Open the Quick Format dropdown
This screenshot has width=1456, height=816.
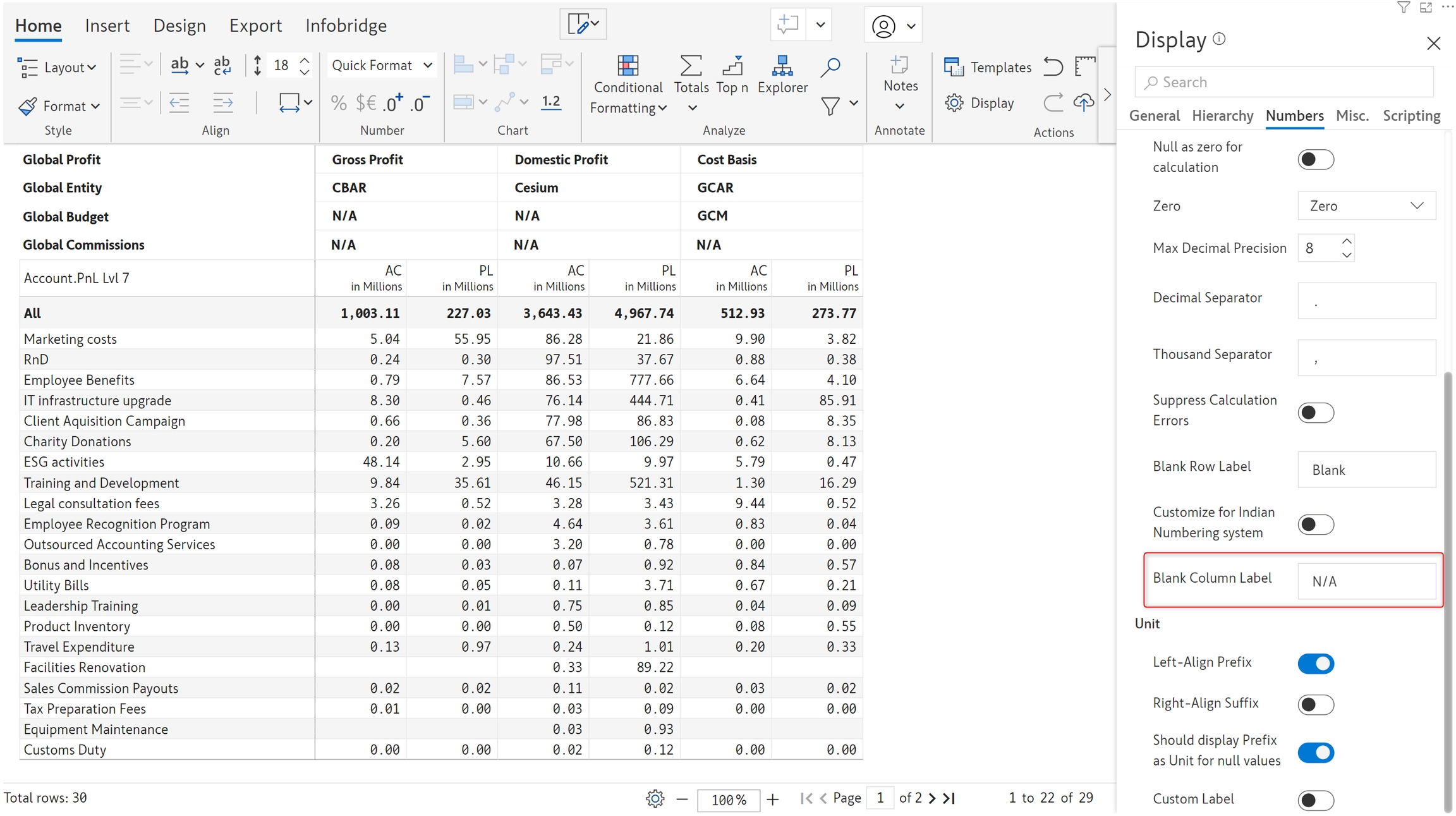(381, 66)
